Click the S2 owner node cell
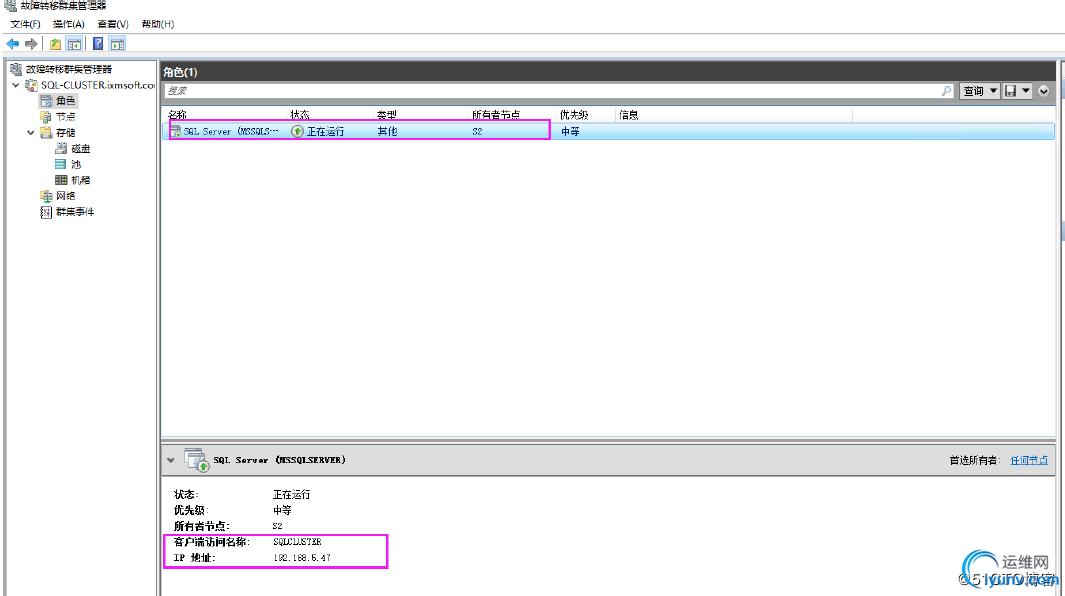Screen dimensions: 1065x596 click(x=477, y=131)
